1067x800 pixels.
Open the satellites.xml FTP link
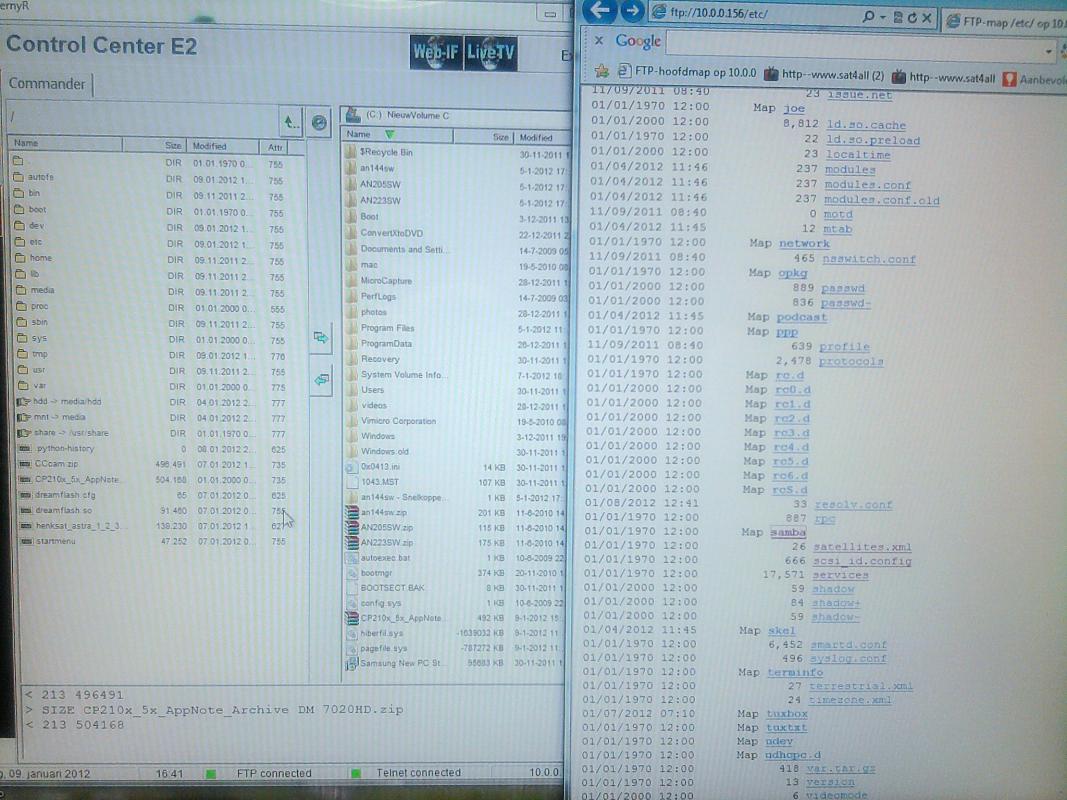tap(862, 546)
